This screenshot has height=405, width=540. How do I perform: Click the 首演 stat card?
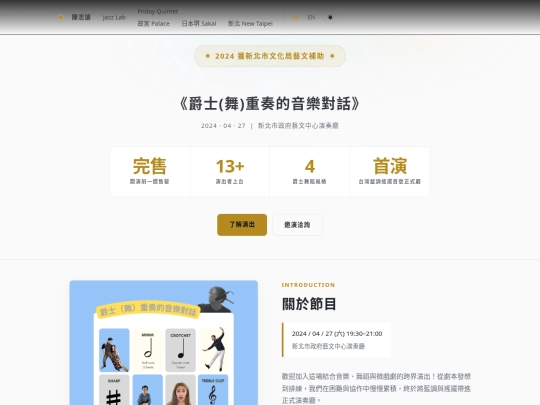tap(390, 172)
